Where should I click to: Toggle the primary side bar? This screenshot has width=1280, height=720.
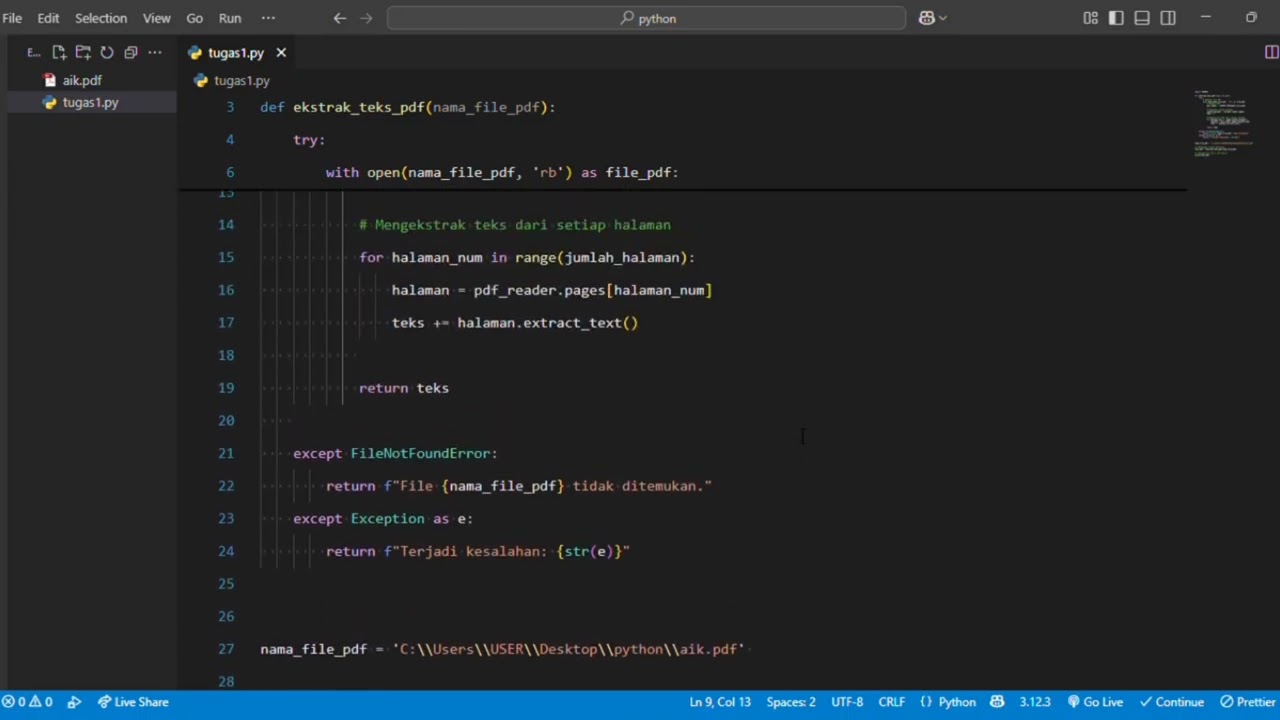point(1116,18)
